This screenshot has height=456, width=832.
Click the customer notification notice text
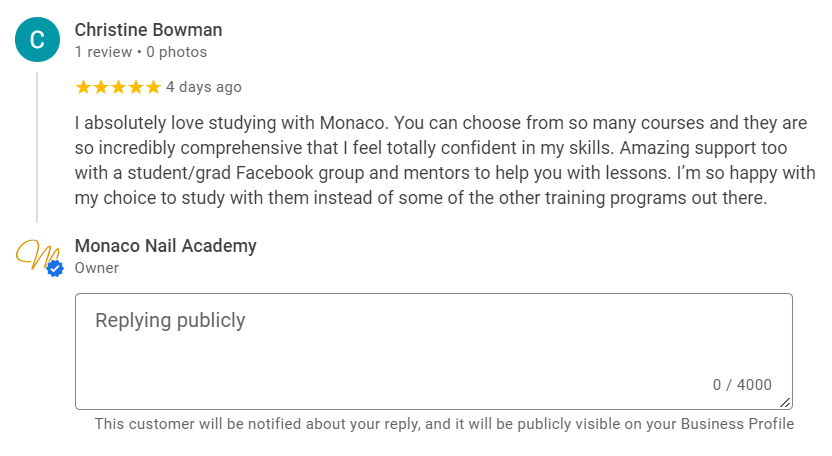click(x=444, y=424)
